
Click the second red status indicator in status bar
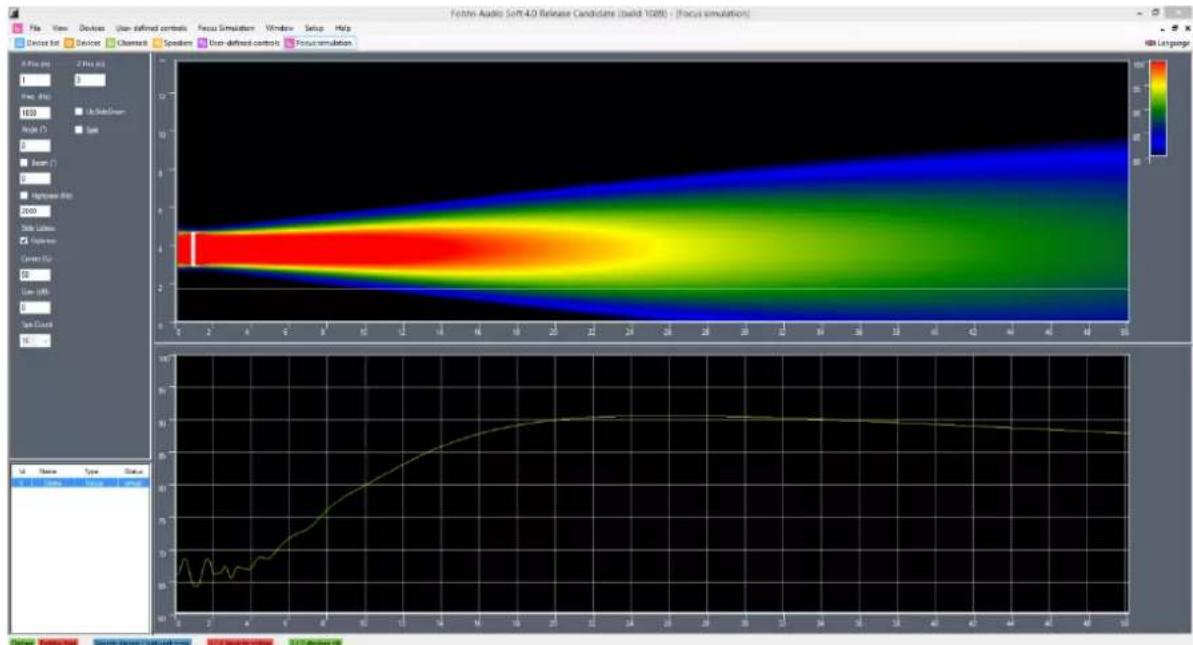click(x=240, y=642)
